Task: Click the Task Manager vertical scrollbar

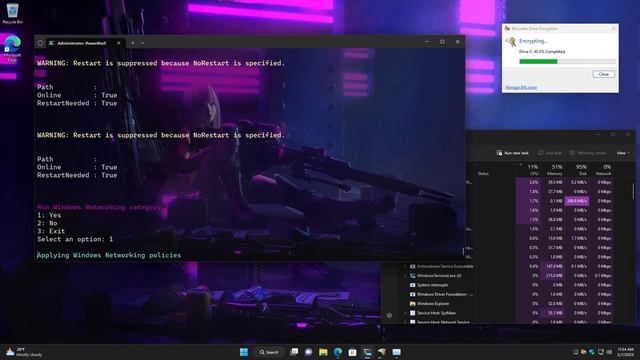Action: click(x=633, y=192)
